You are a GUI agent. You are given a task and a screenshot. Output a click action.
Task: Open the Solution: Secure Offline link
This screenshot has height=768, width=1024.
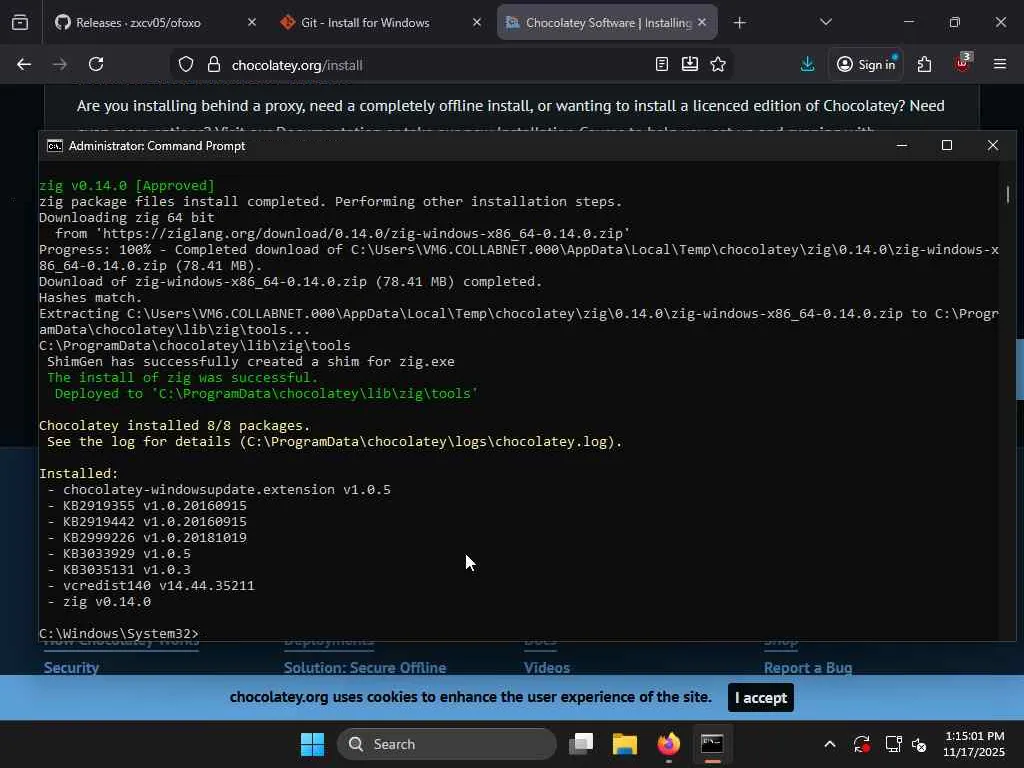coord(365,667)
